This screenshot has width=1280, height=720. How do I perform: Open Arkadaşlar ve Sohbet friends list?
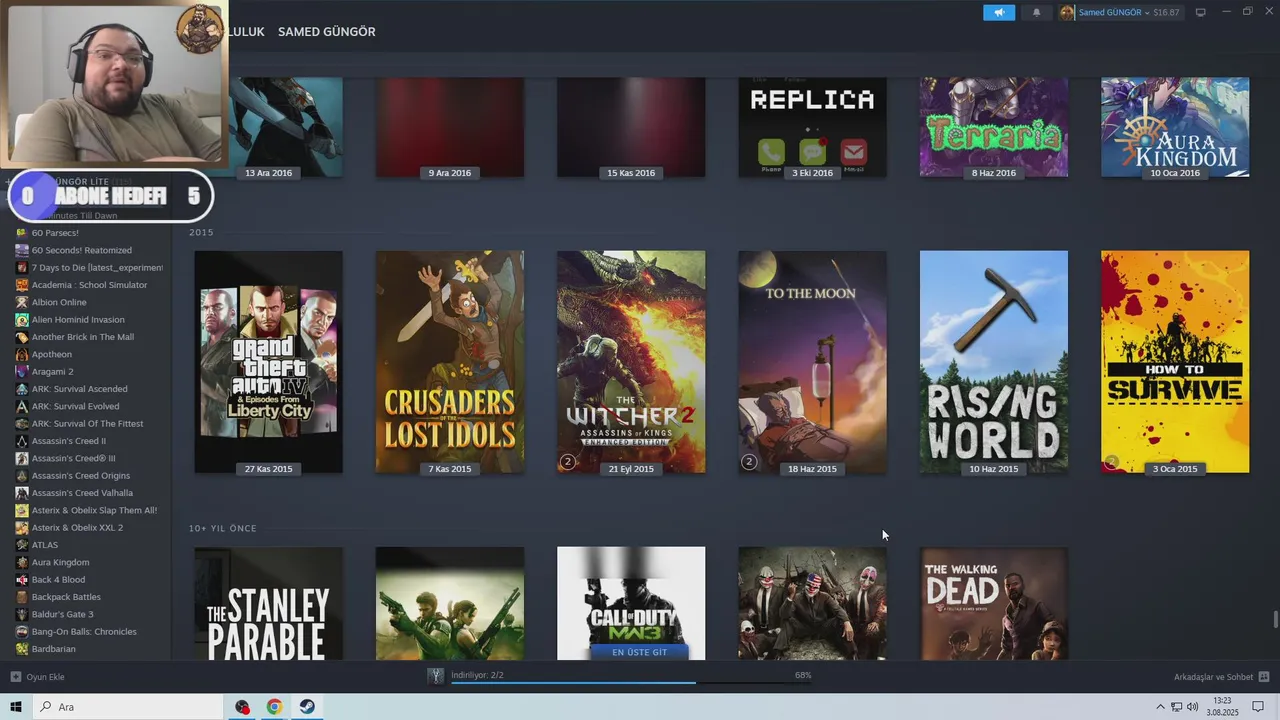click(1220, 677)
